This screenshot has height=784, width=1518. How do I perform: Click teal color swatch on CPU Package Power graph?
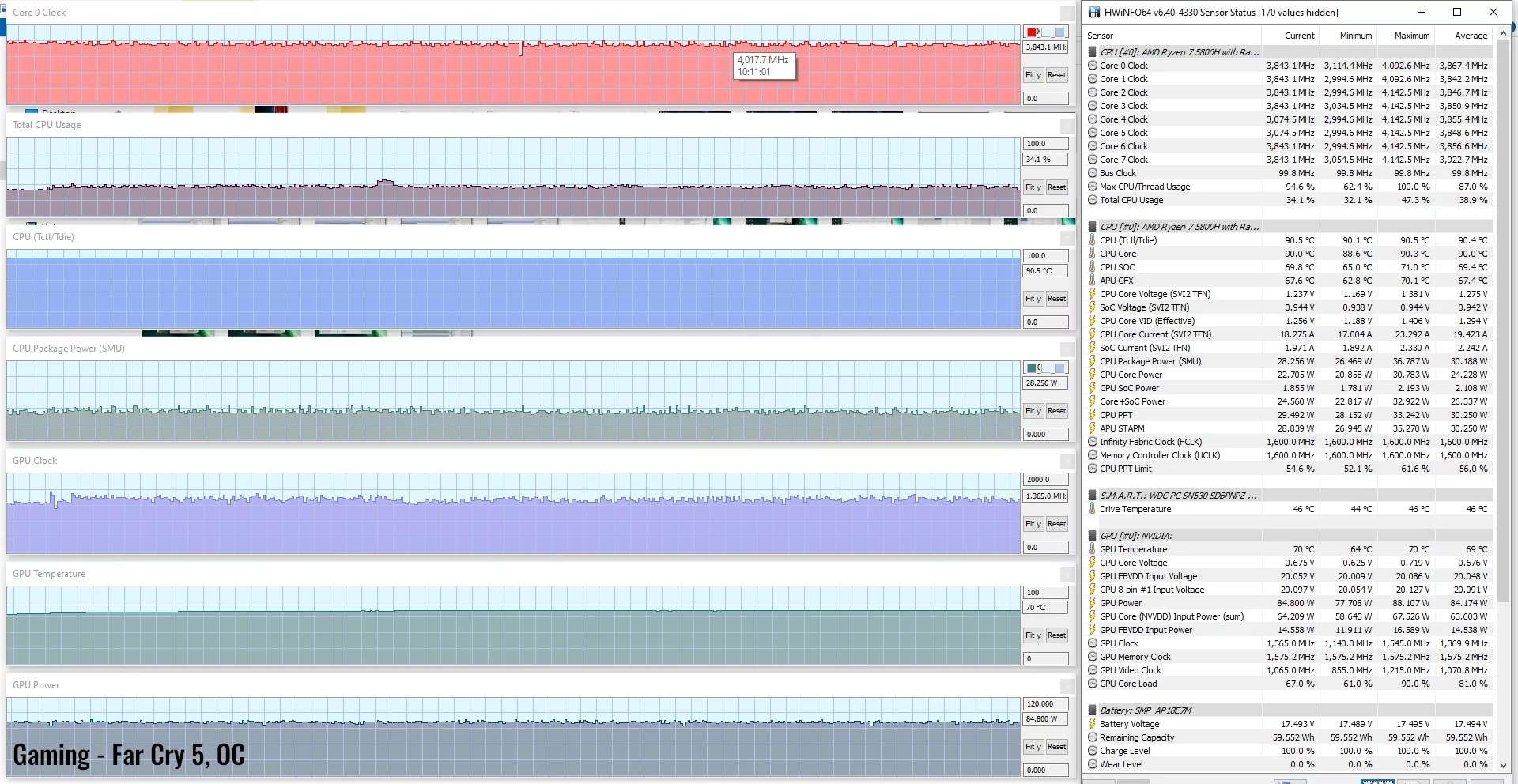point(1032,368)
